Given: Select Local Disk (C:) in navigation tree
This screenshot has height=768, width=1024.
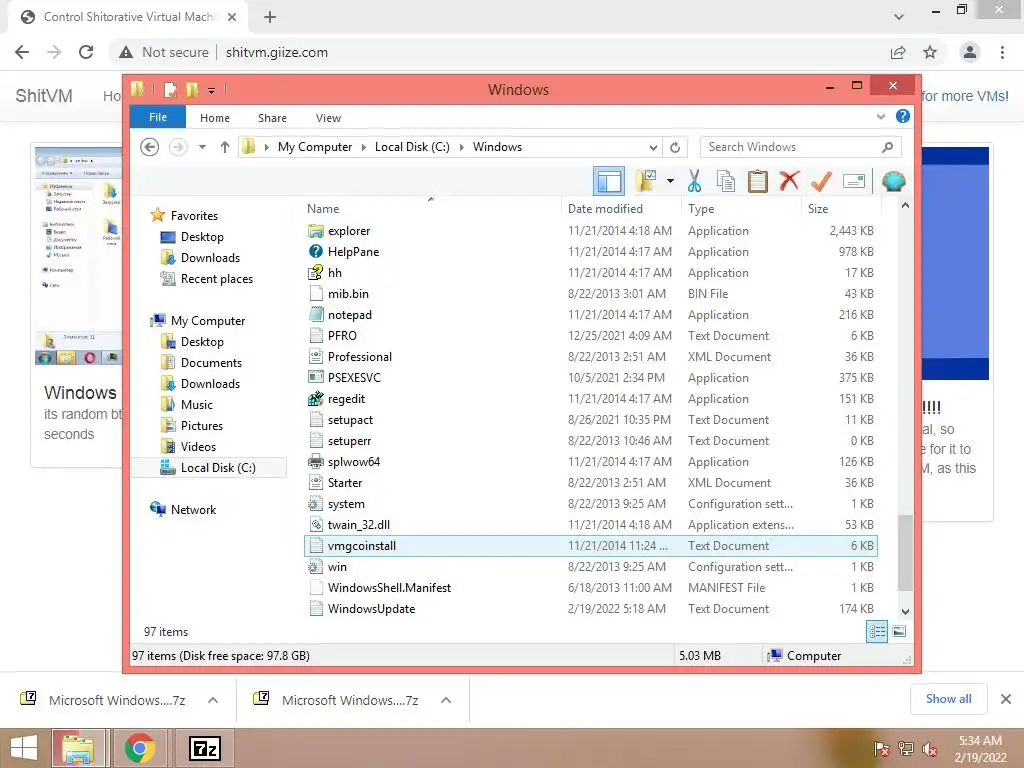Looking at the screenshot, I should [x=209, y=468].
